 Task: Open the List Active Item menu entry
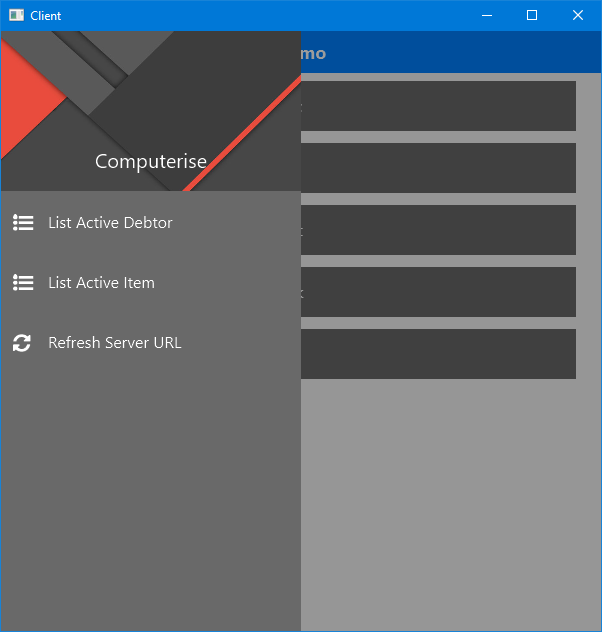coord(150,283)
